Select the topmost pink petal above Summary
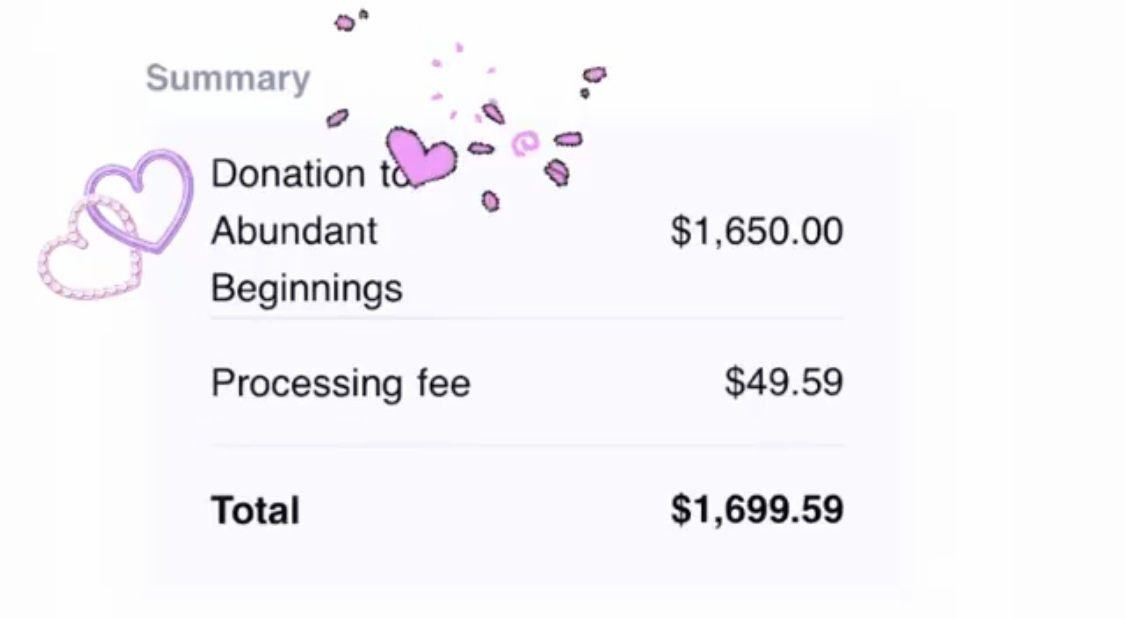This screenshot has height=619, width=1125. pyautogui.click(x=345, y=21)
